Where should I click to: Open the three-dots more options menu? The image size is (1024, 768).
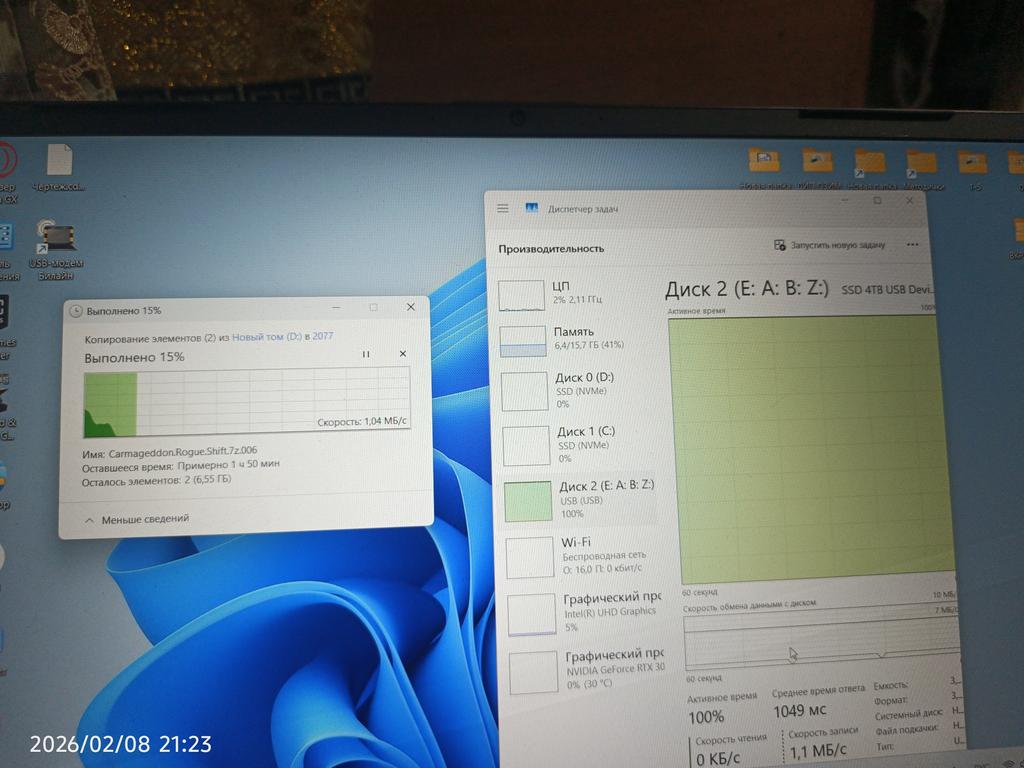[912, 244]
